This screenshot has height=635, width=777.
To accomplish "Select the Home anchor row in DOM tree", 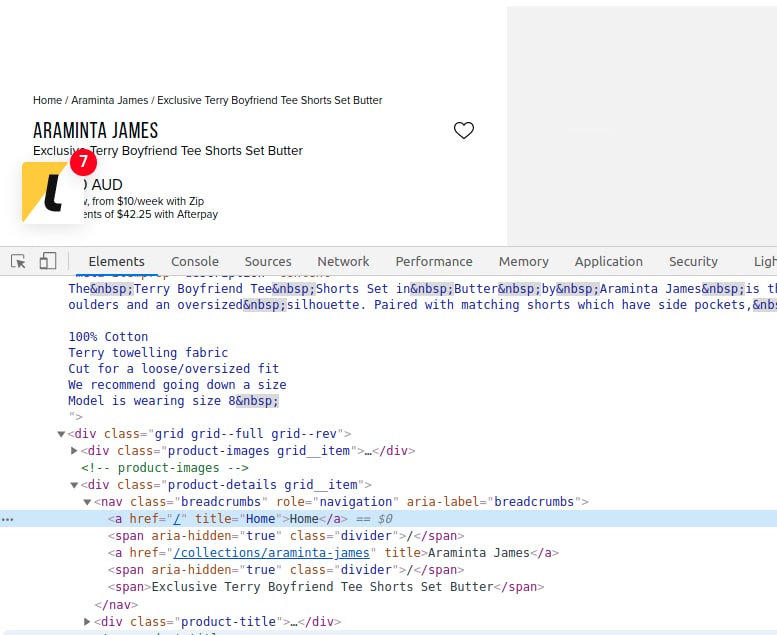I will point(388,519).
